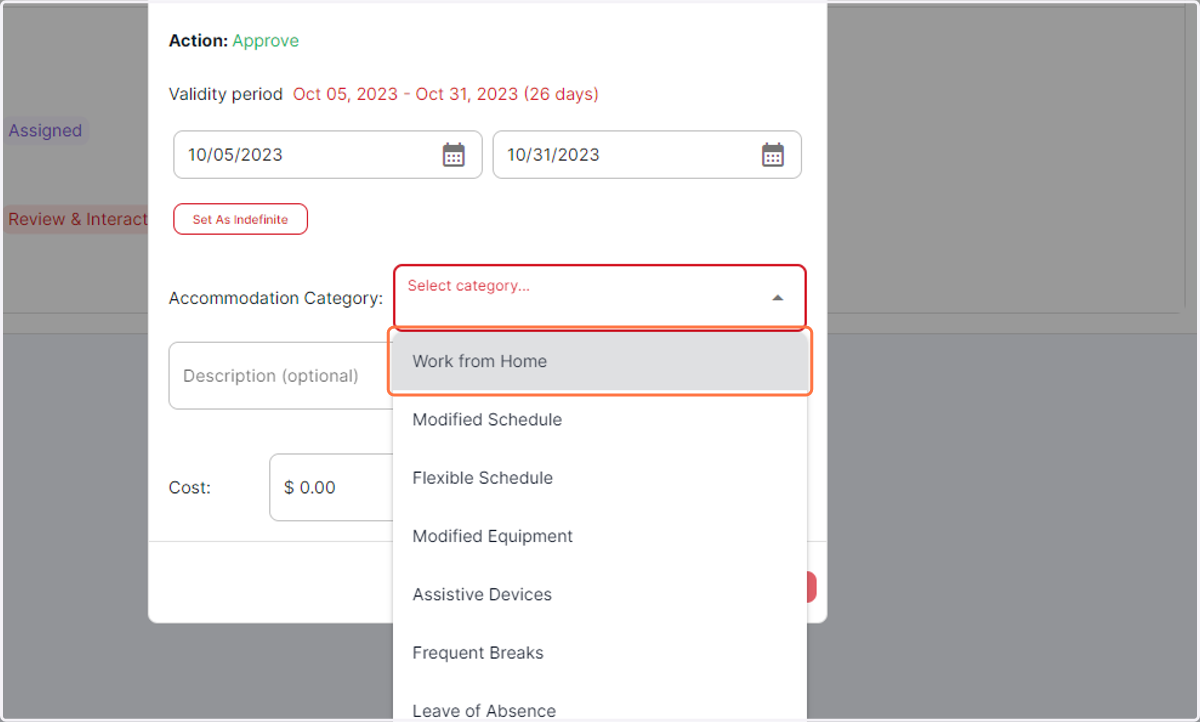Open the end date calendar picker icon
The width and height of the screenshot is (1200, 722).
[x=773, y=155]
